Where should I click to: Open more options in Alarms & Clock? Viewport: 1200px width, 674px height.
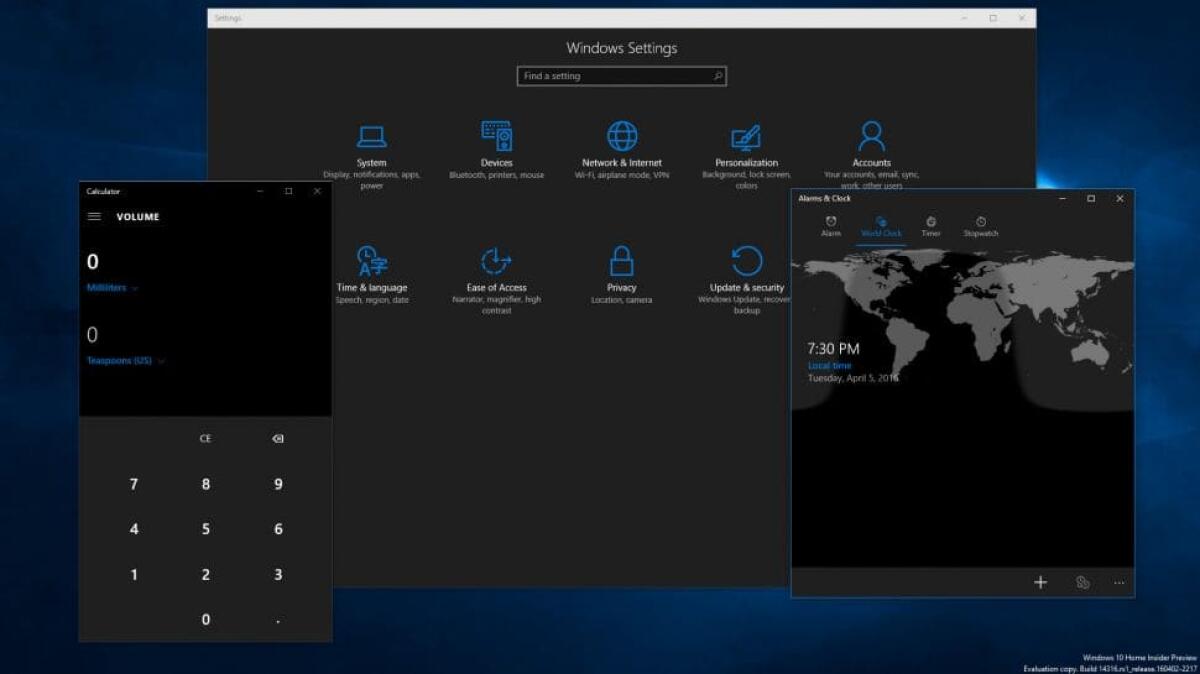coord(1118,581)
